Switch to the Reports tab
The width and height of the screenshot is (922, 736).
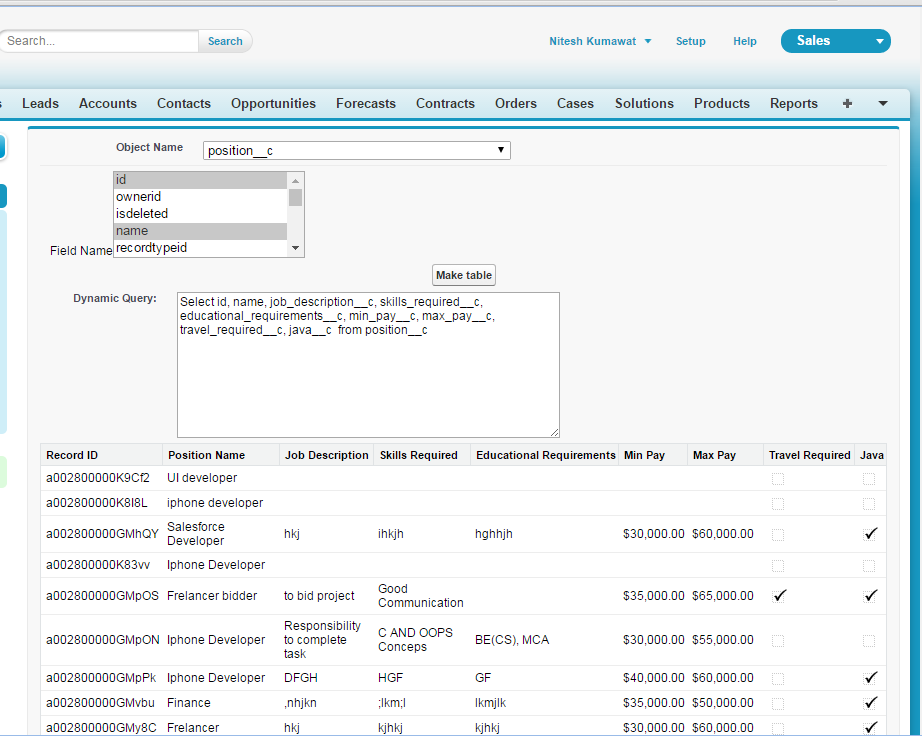793,103
